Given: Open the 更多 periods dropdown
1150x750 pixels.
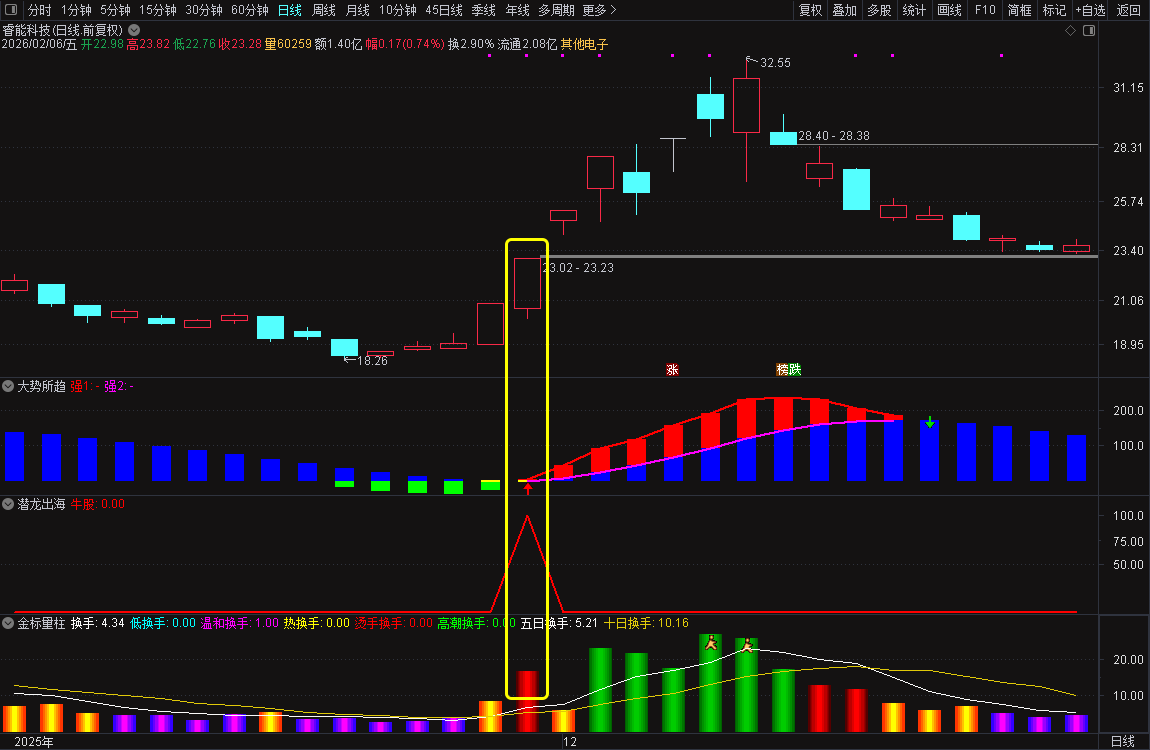Looking at the screenshot, I should [x=599, y=10].
